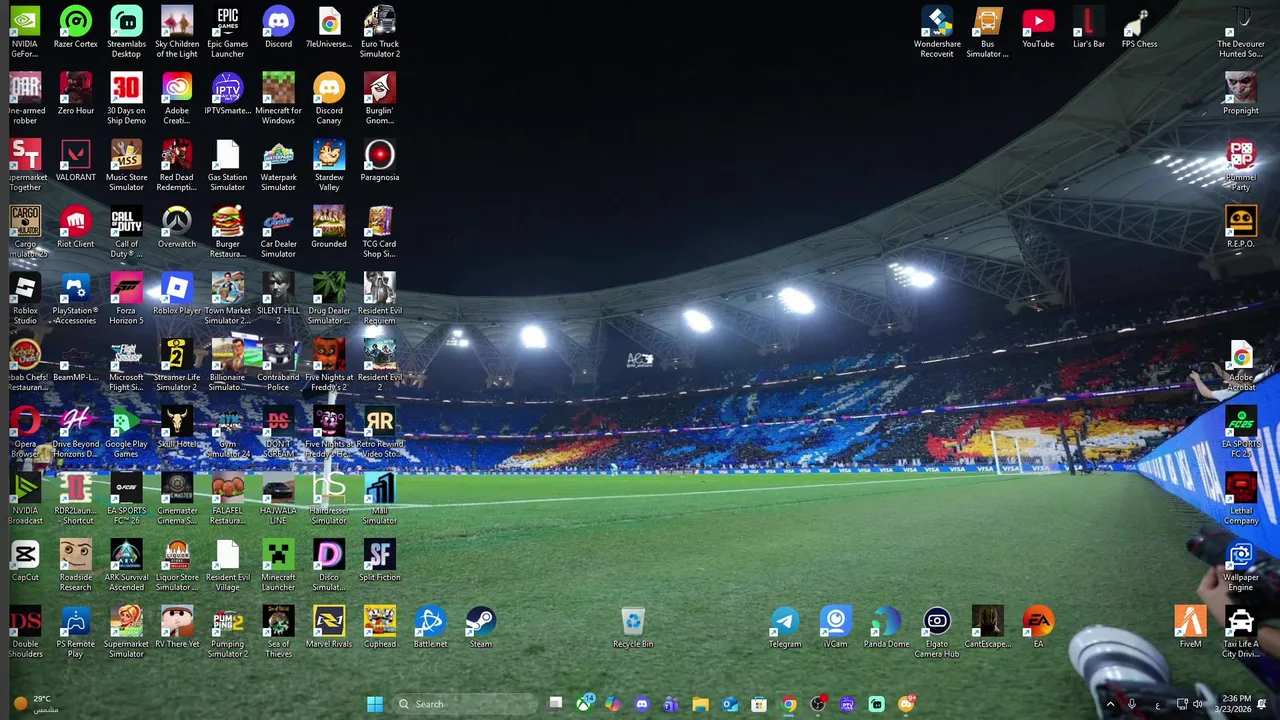
Task: Select the Liar's Bar icon
Action: (x=1089, y=29)
